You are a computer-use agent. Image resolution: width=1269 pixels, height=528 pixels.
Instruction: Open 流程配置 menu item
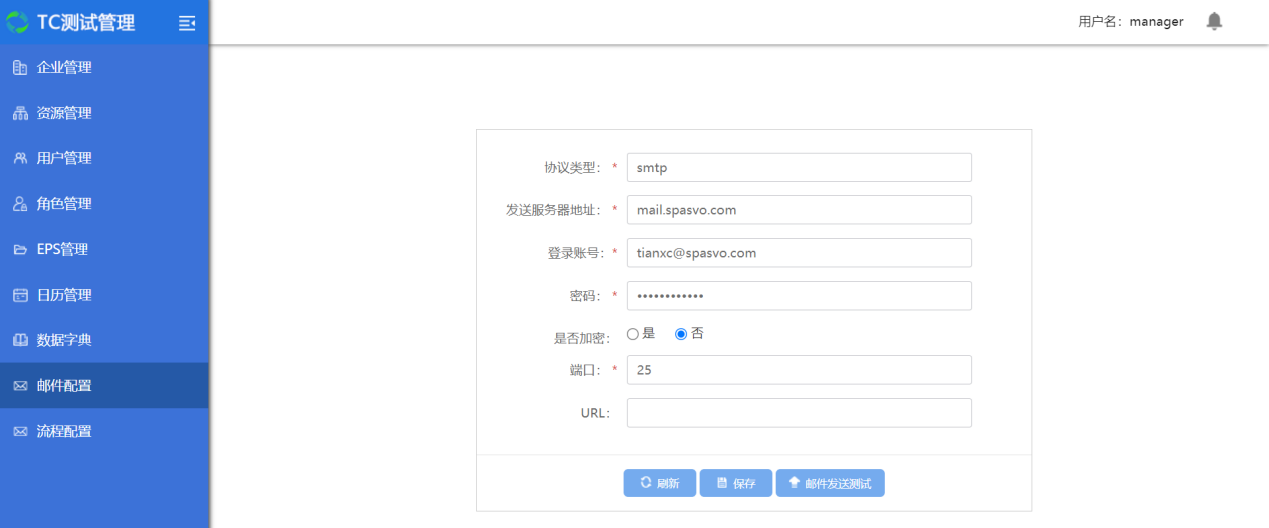click(64, 432)
